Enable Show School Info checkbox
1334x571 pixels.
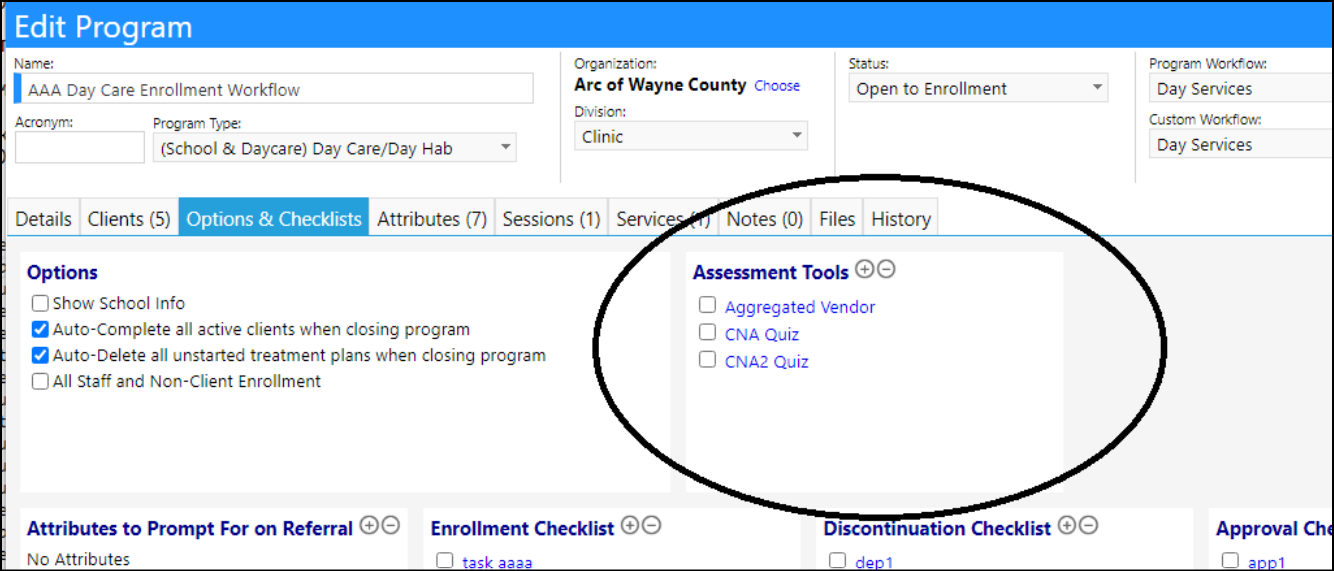40,303
